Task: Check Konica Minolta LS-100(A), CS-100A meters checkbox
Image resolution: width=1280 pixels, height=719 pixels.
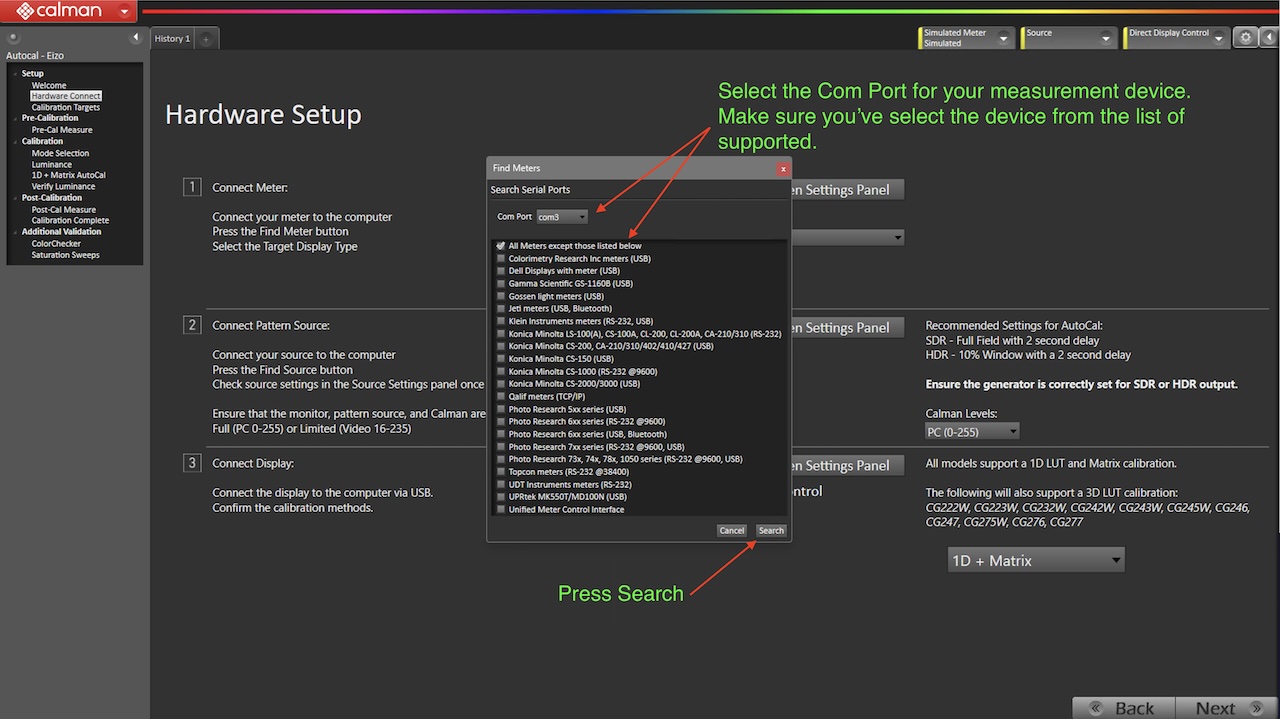Action: point(500,334)
